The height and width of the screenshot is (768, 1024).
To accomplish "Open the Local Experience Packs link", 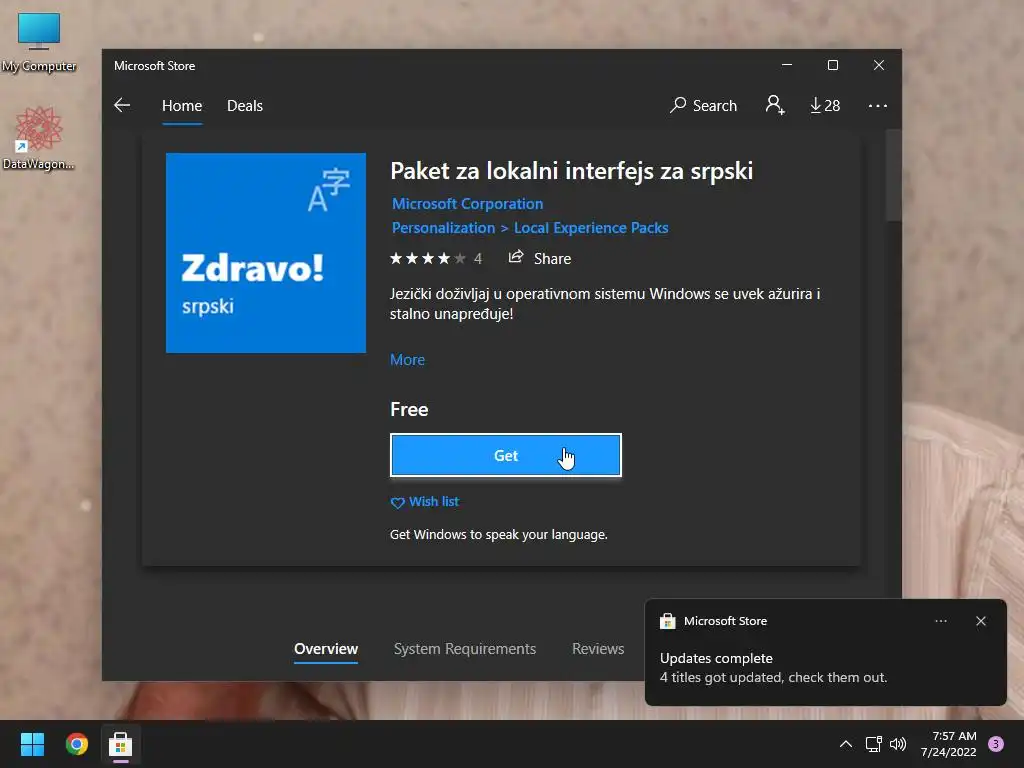I will point(591,228).
